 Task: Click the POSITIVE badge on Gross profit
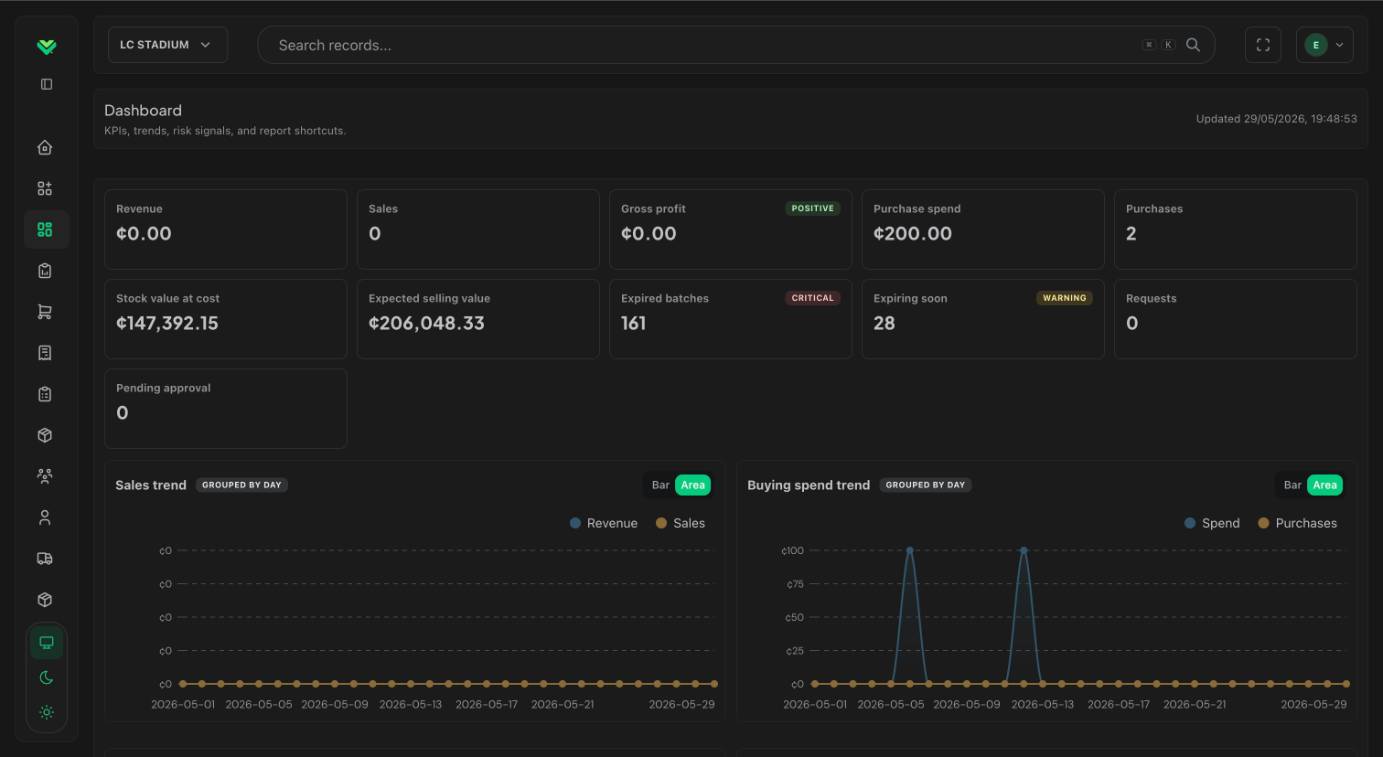813,208
